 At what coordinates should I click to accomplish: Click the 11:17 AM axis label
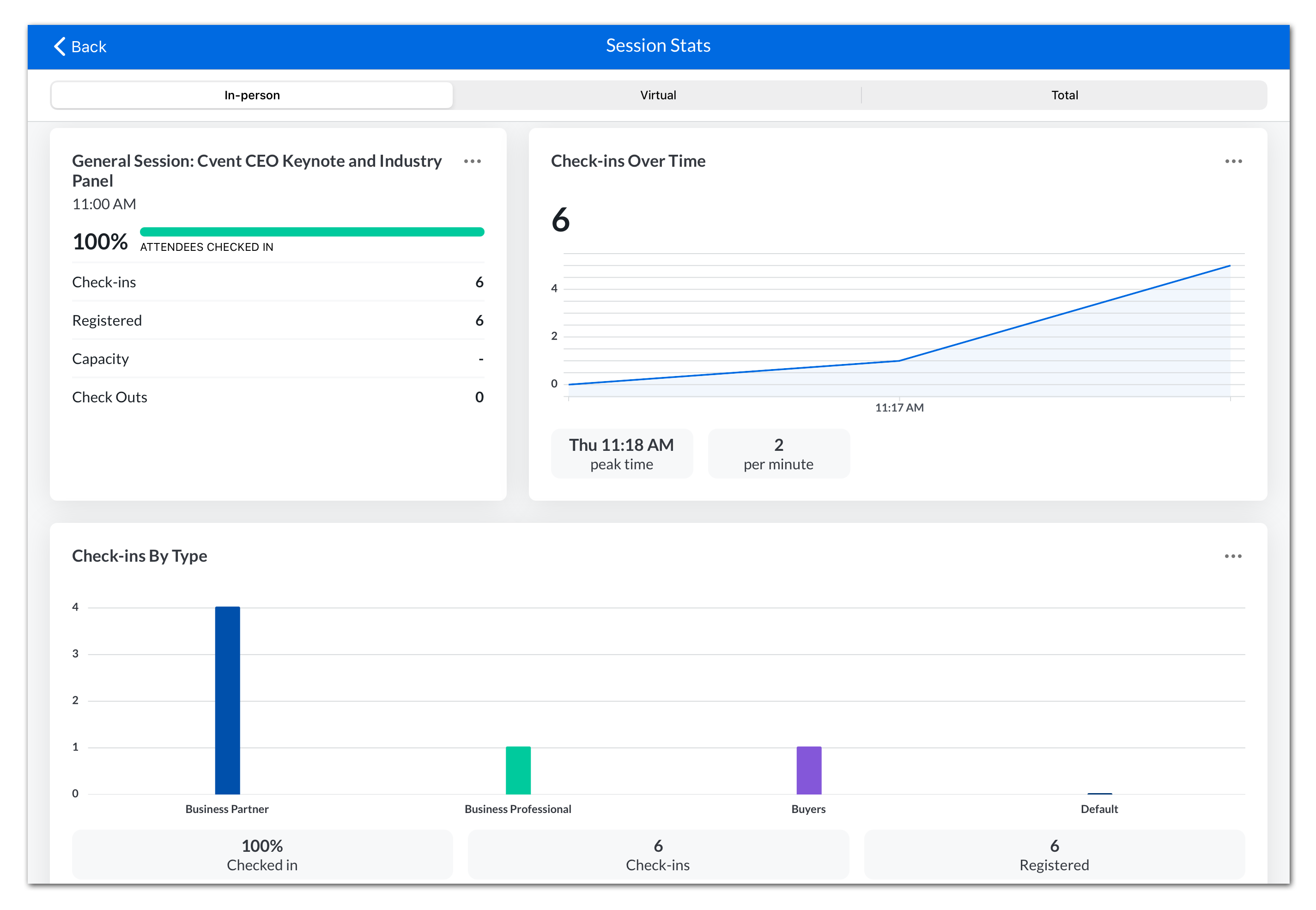899,408
